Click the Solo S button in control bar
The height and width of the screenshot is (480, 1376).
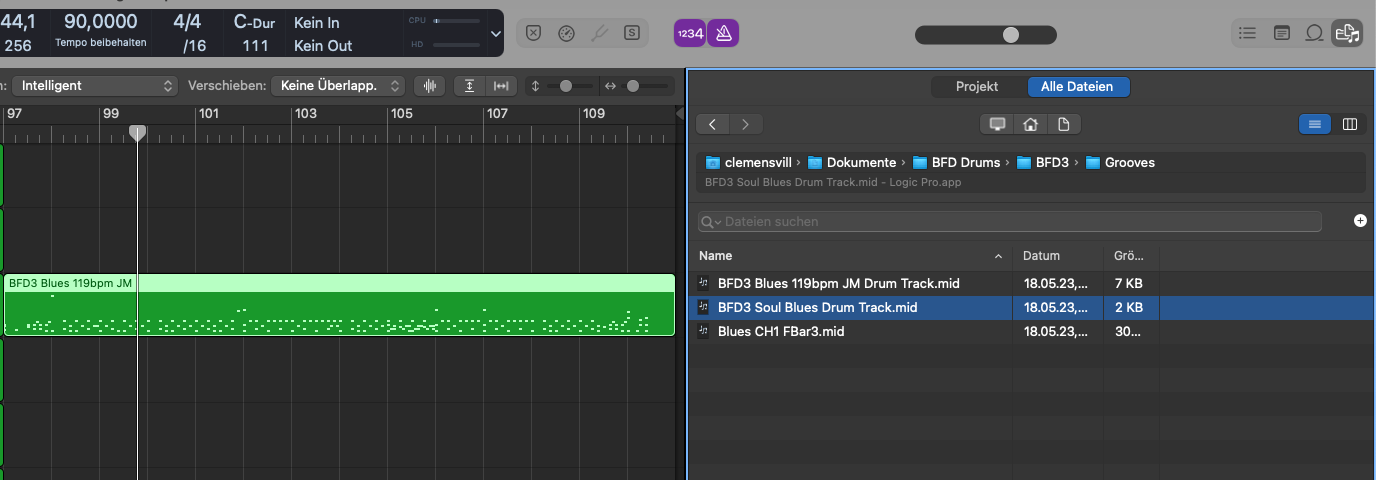pyautogui.click(x=632, y=33)
